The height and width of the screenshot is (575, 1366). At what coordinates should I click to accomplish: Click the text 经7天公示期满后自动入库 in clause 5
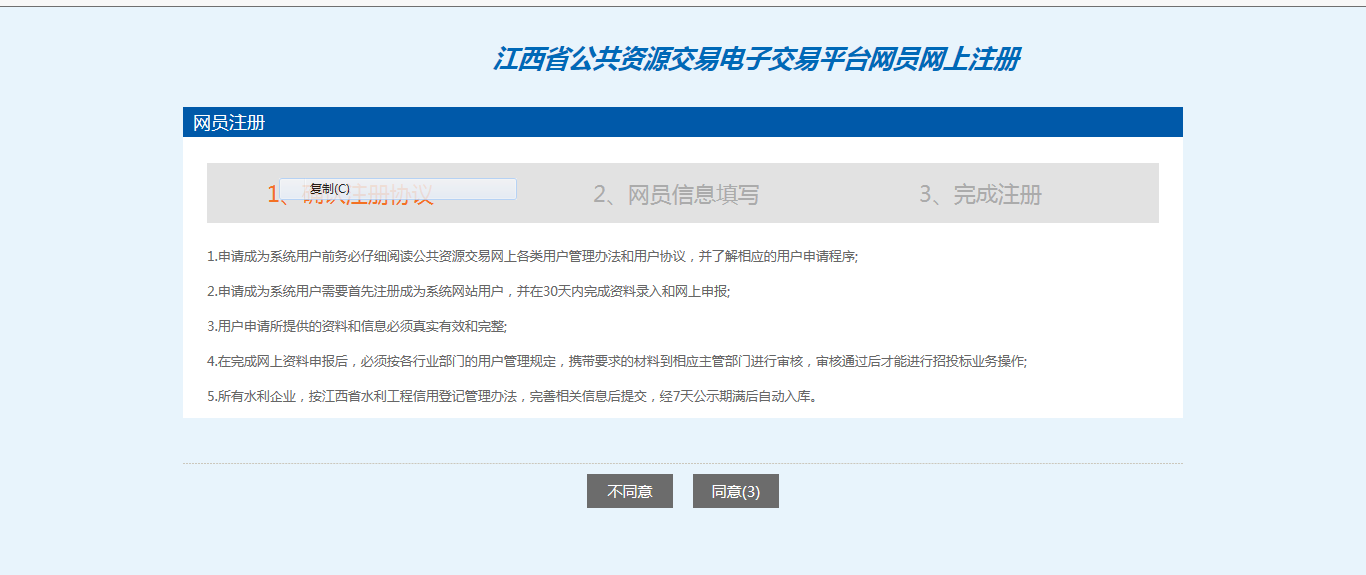(x=737, y=396)
